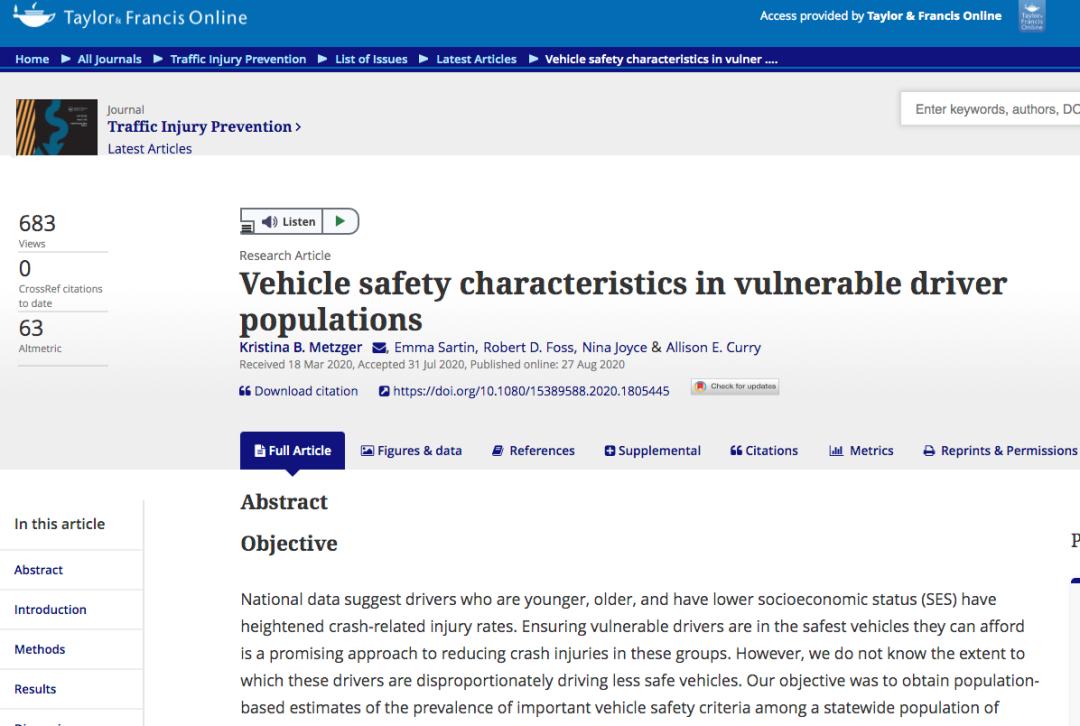
Task: Click the Taylor & Francis Online logo
Action: (x=130, y=17)
